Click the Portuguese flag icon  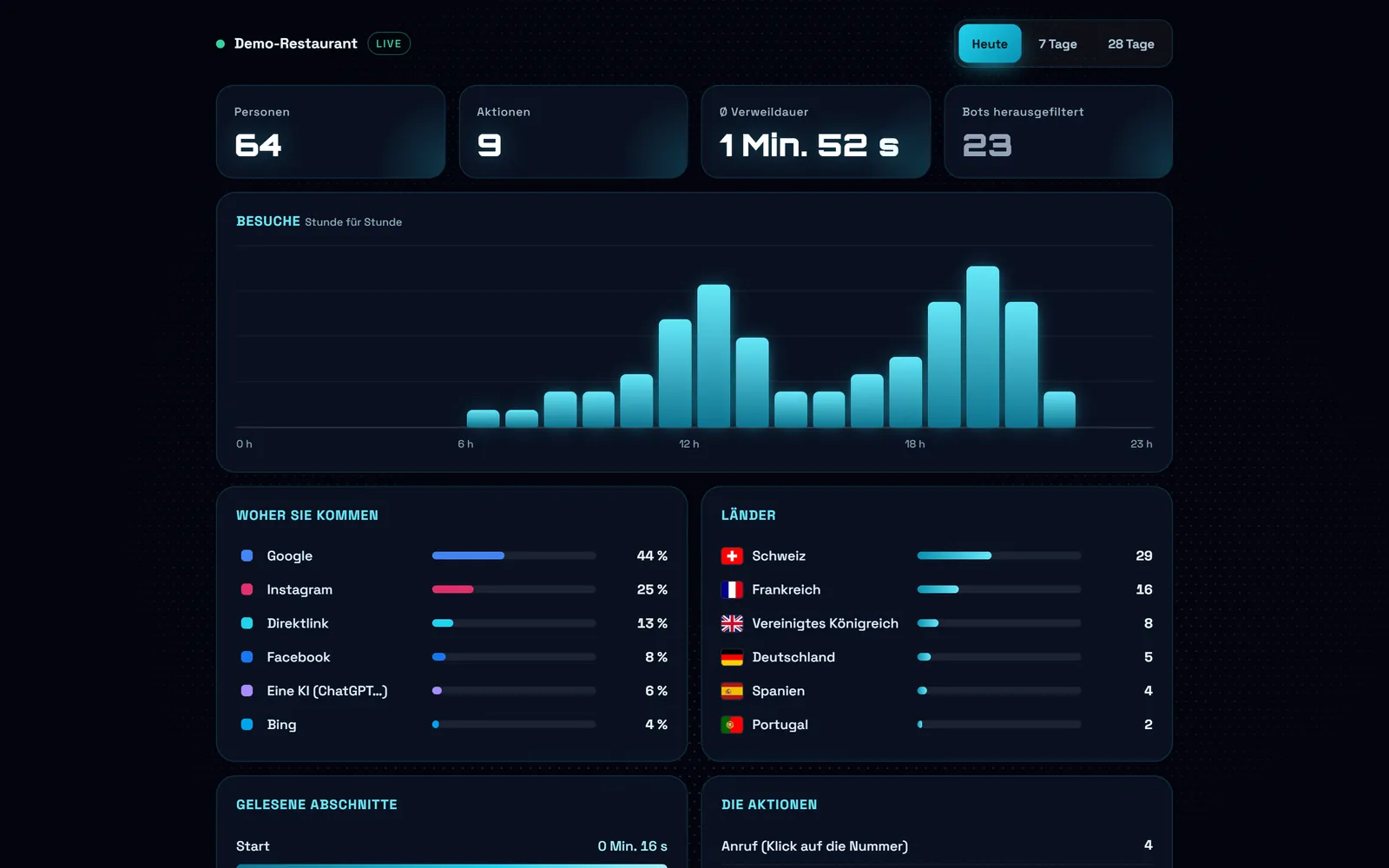click(732, 725)
